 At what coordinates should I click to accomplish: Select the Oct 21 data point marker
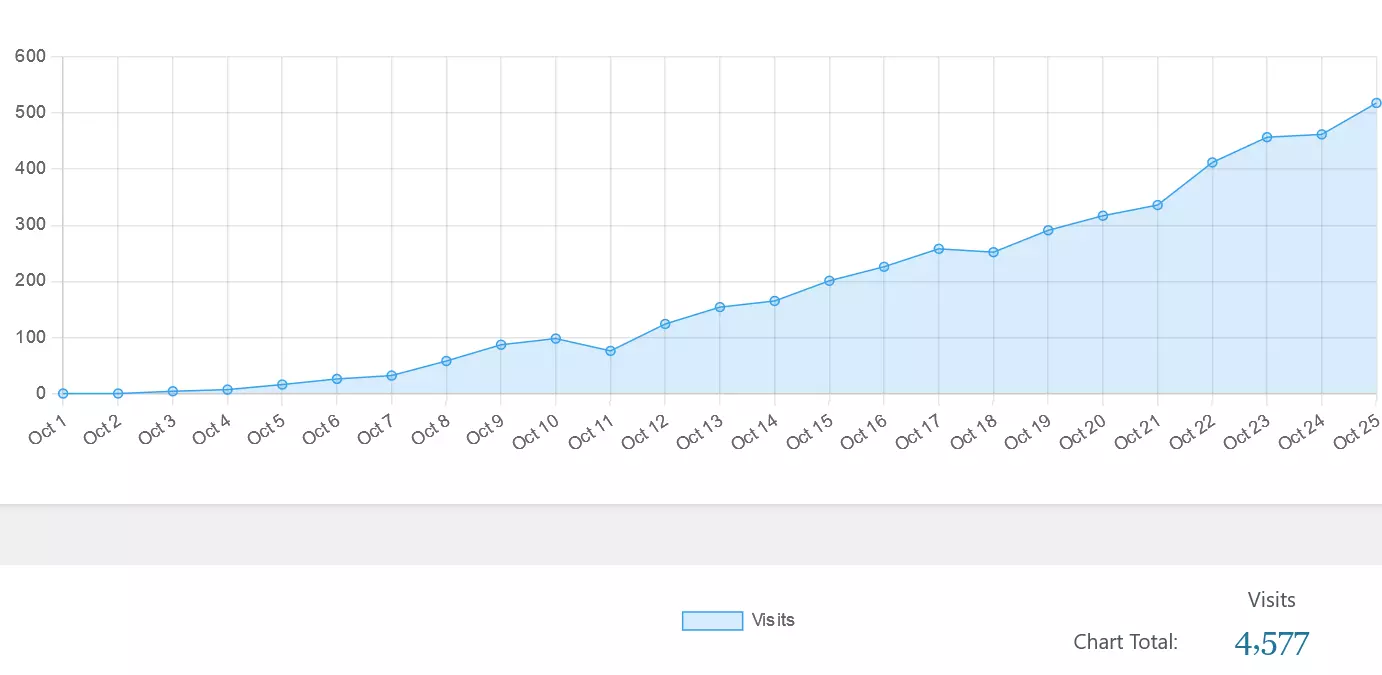[x=1157, y=205]
